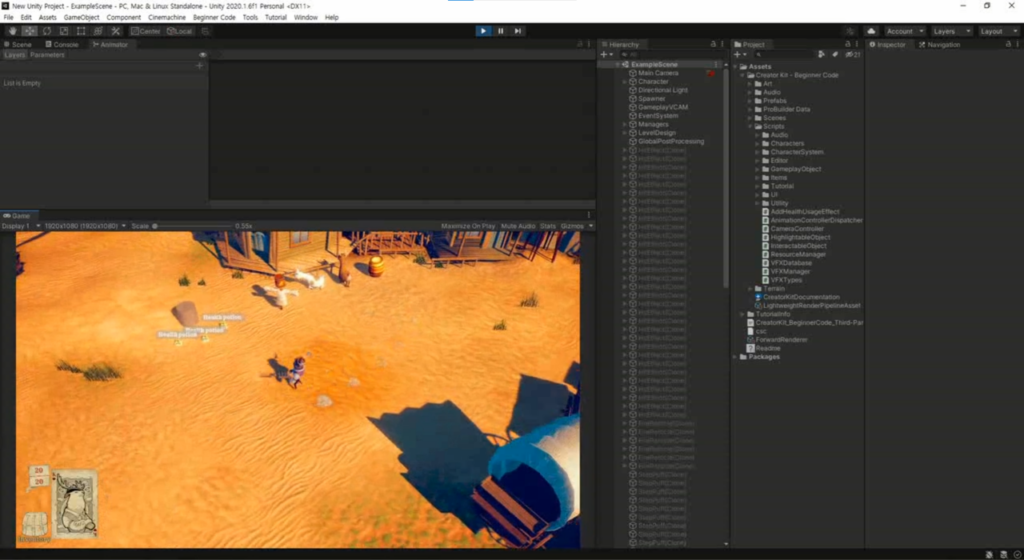
Task: Click the Step frame button
Action: pos(518,31)
